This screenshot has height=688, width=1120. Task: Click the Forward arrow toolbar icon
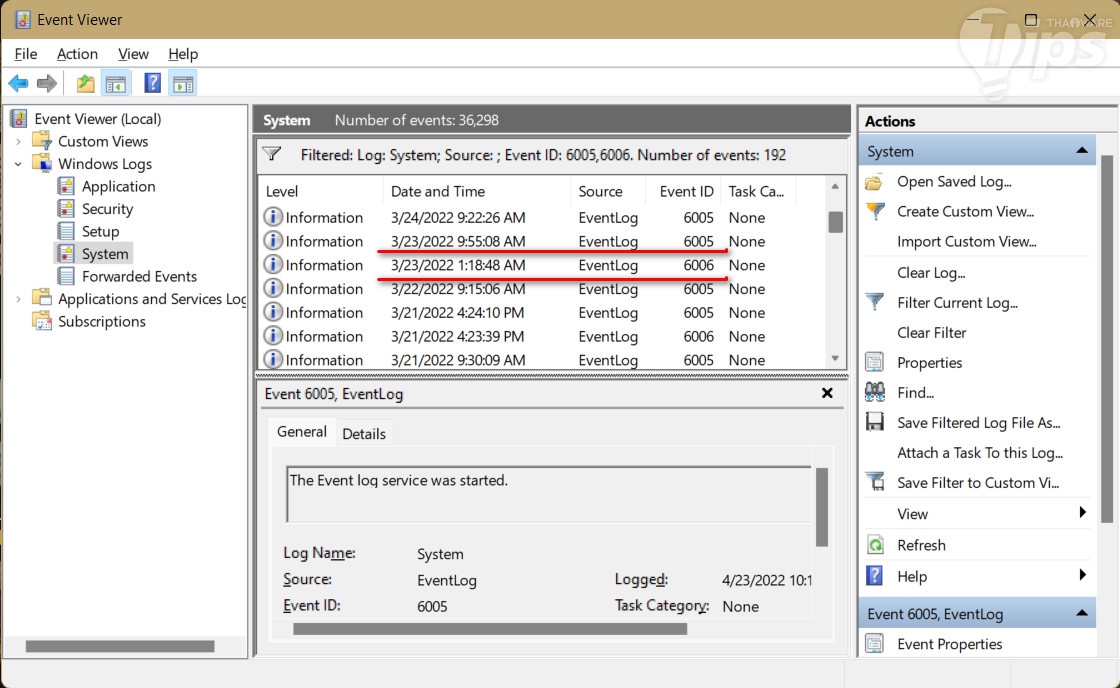click(x=46, y=83)
